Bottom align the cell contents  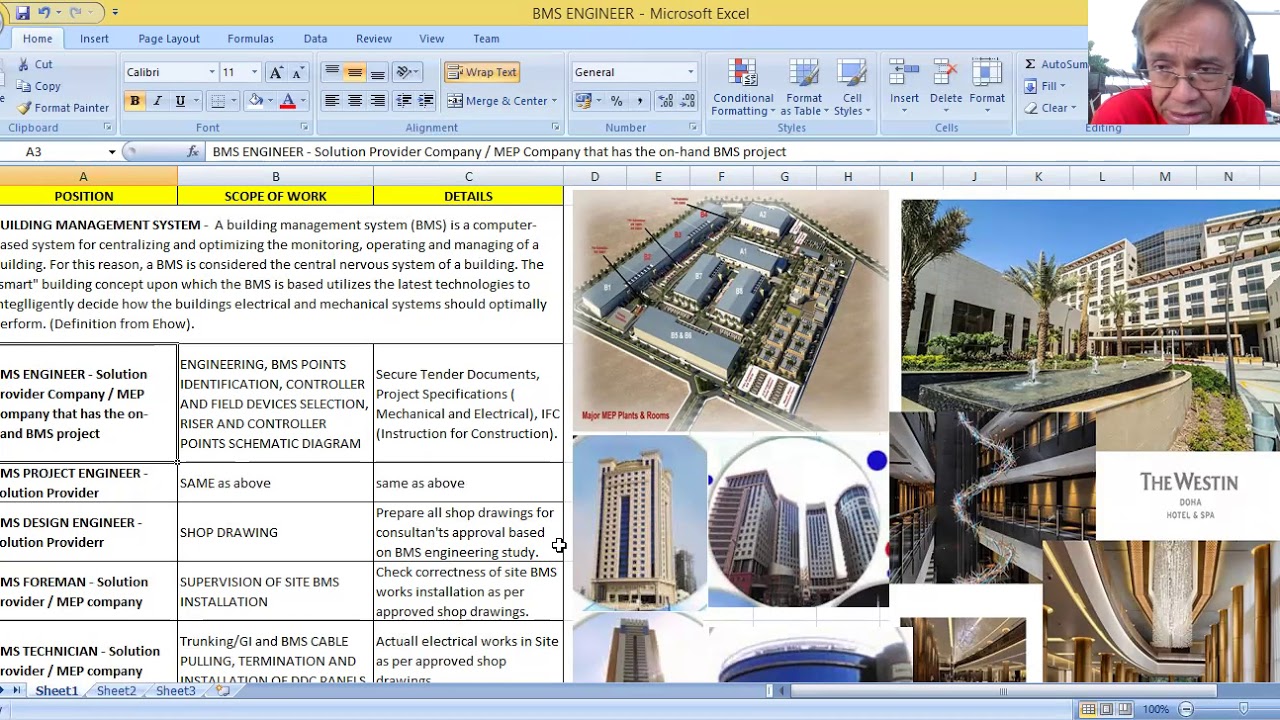tap(377, 72)
